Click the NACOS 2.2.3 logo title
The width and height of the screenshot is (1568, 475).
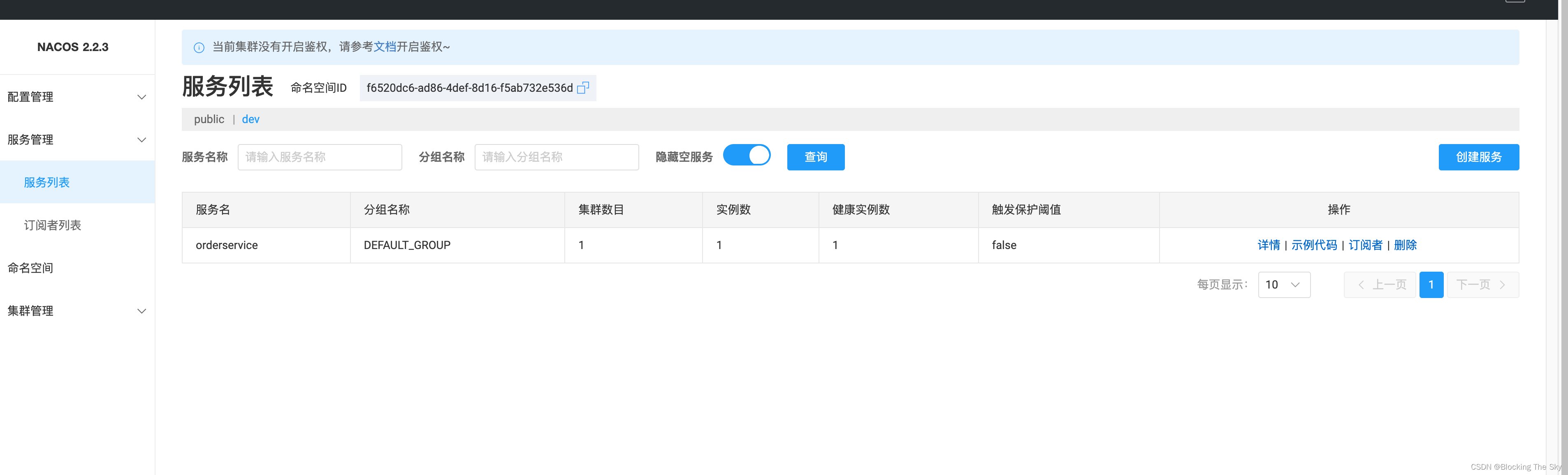pyautogui.click(x=73, y=47)
